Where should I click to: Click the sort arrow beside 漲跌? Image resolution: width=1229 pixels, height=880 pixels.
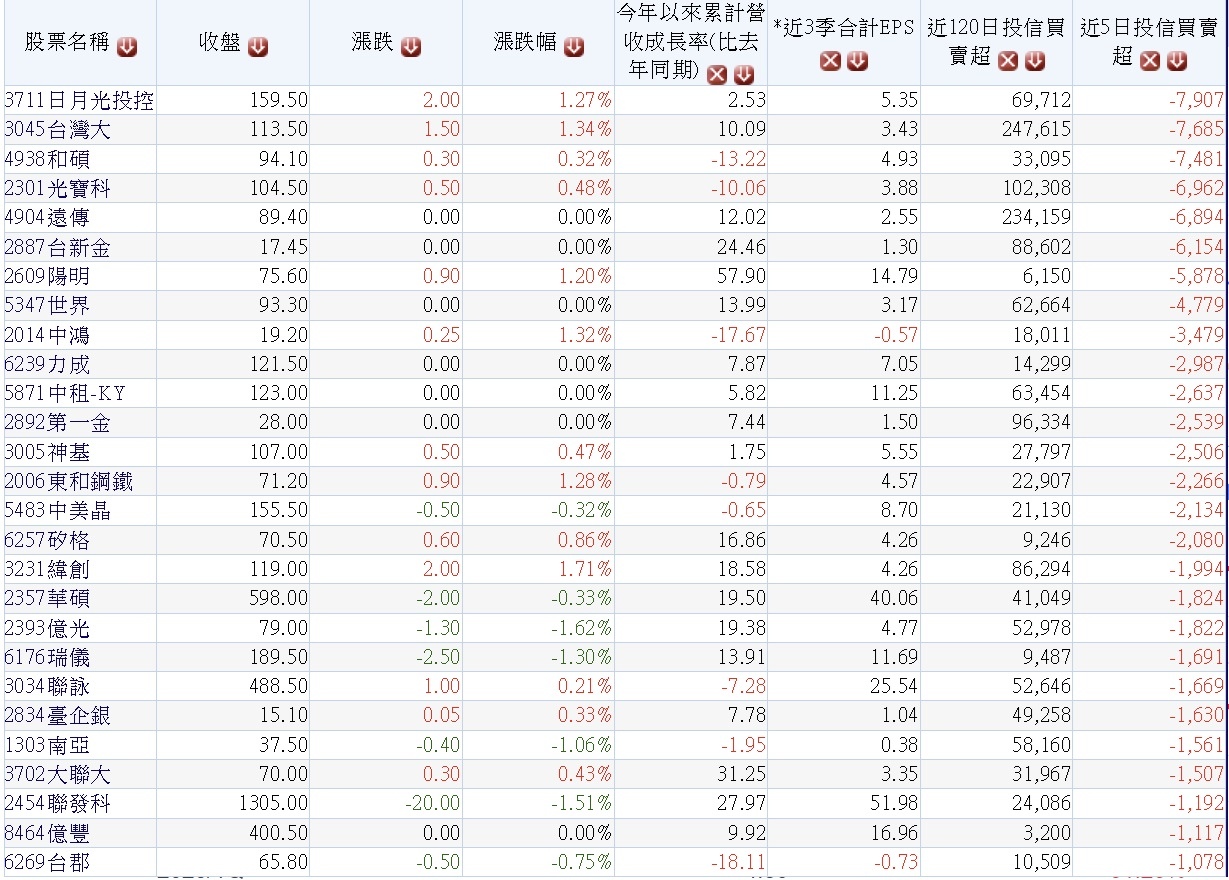click(411, 46)
